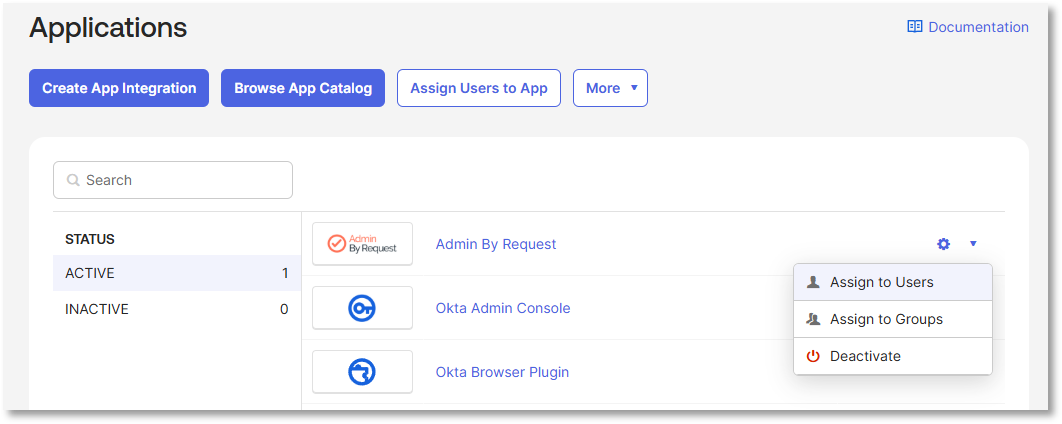Click Create App Integration button

tap(119, 88)
